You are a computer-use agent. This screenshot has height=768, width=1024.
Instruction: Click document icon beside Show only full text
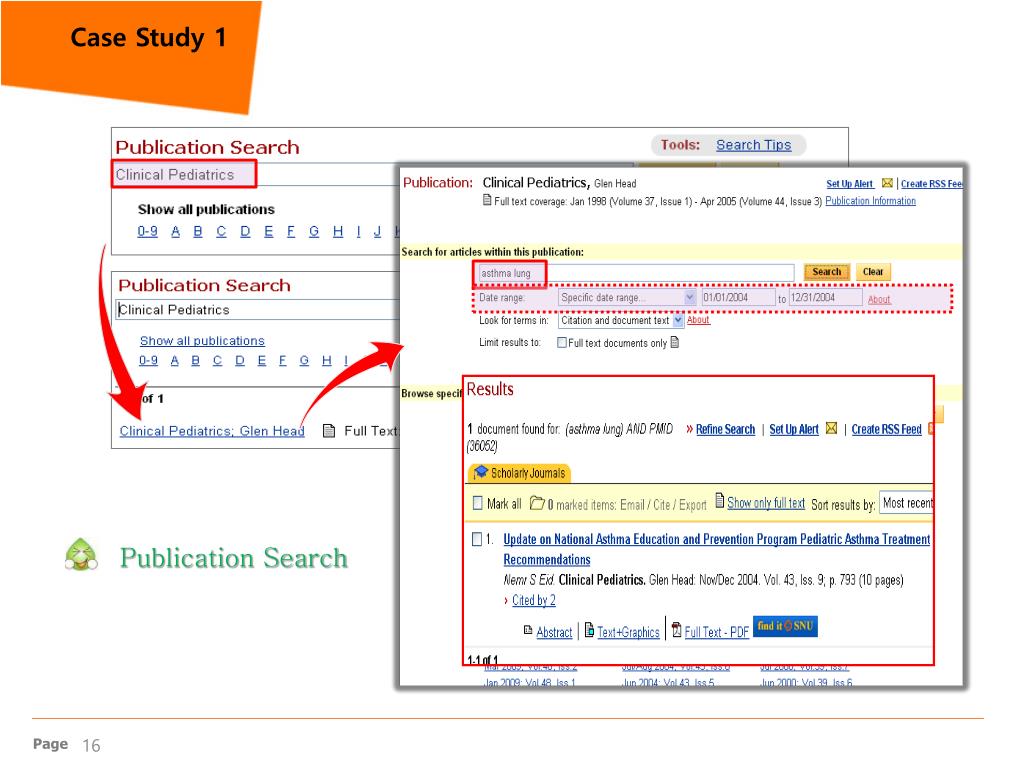[x=720, y=501]
